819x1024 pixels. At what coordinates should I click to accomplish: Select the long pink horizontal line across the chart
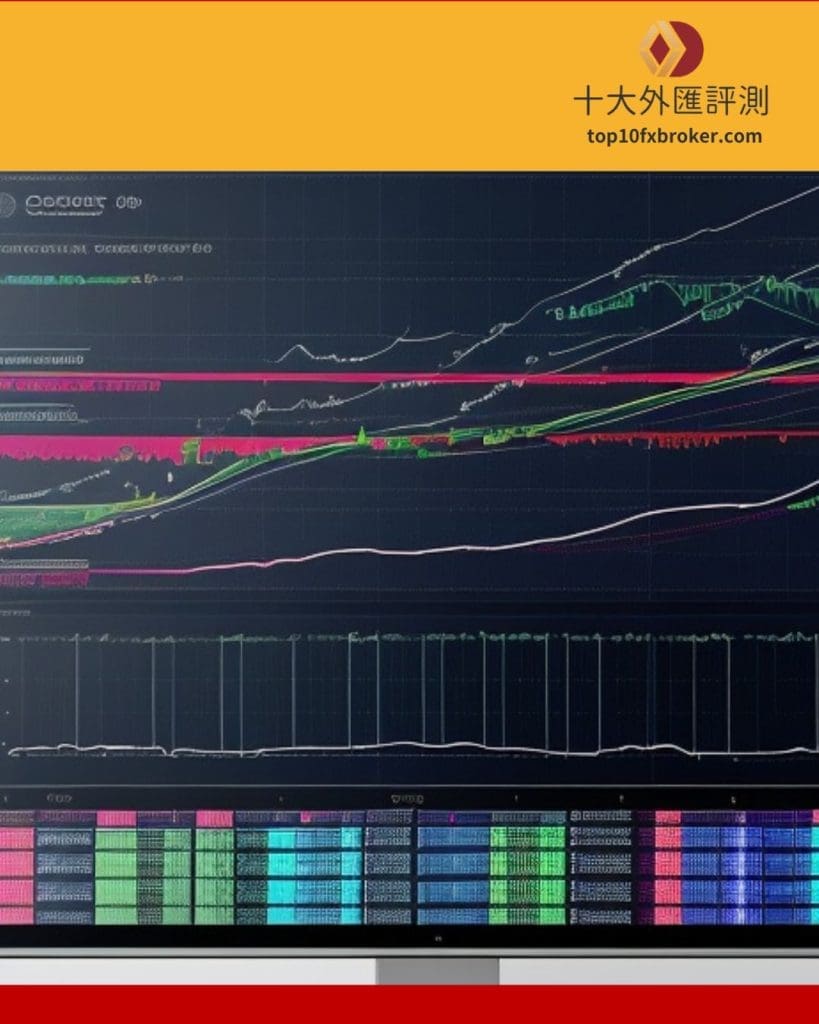[400, 379]
